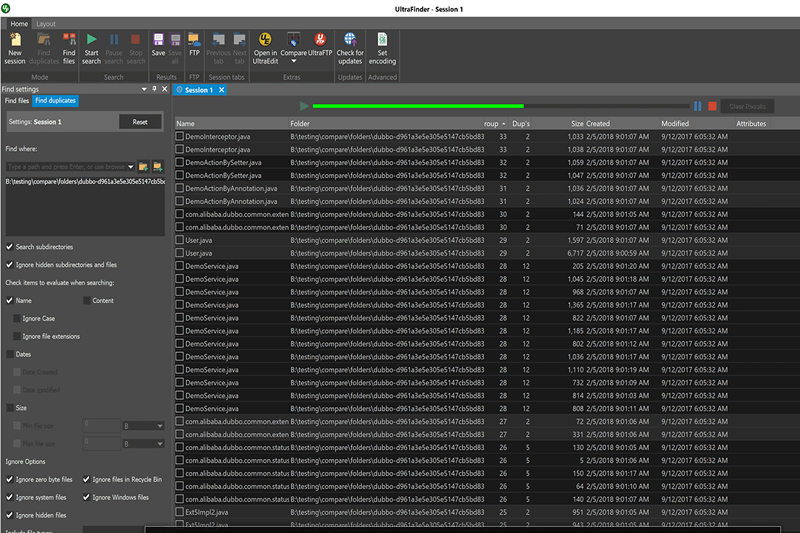Open Find settings panel options dropdown arrow
The height and width of the screenshot is (533, 800).
coord(144,89)
